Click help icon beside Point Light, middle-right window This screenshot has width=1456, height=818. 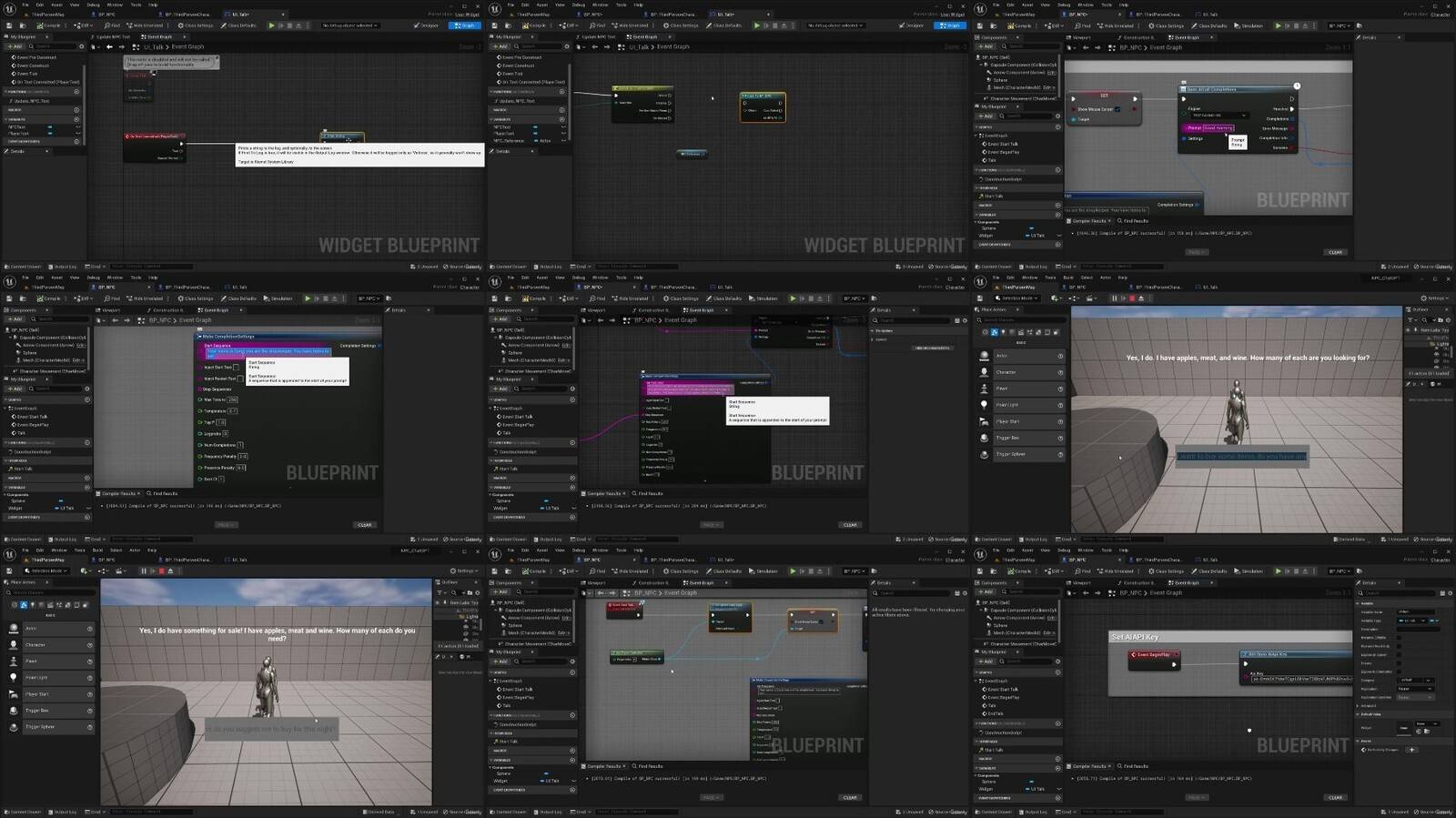click(1060, 405)
